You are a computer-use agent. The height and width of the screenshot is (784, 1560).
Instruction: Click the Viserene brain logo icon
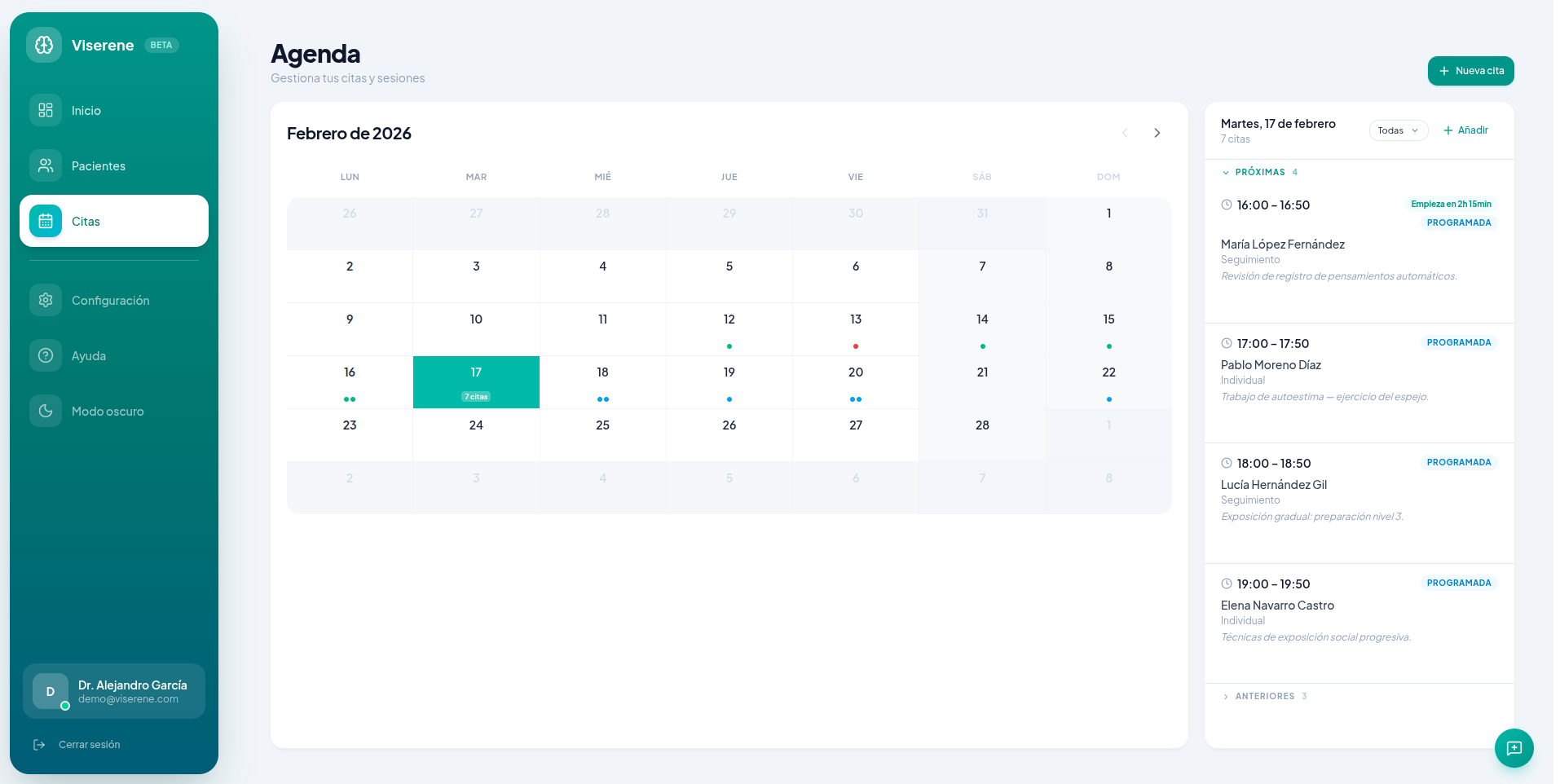point(44,45)
